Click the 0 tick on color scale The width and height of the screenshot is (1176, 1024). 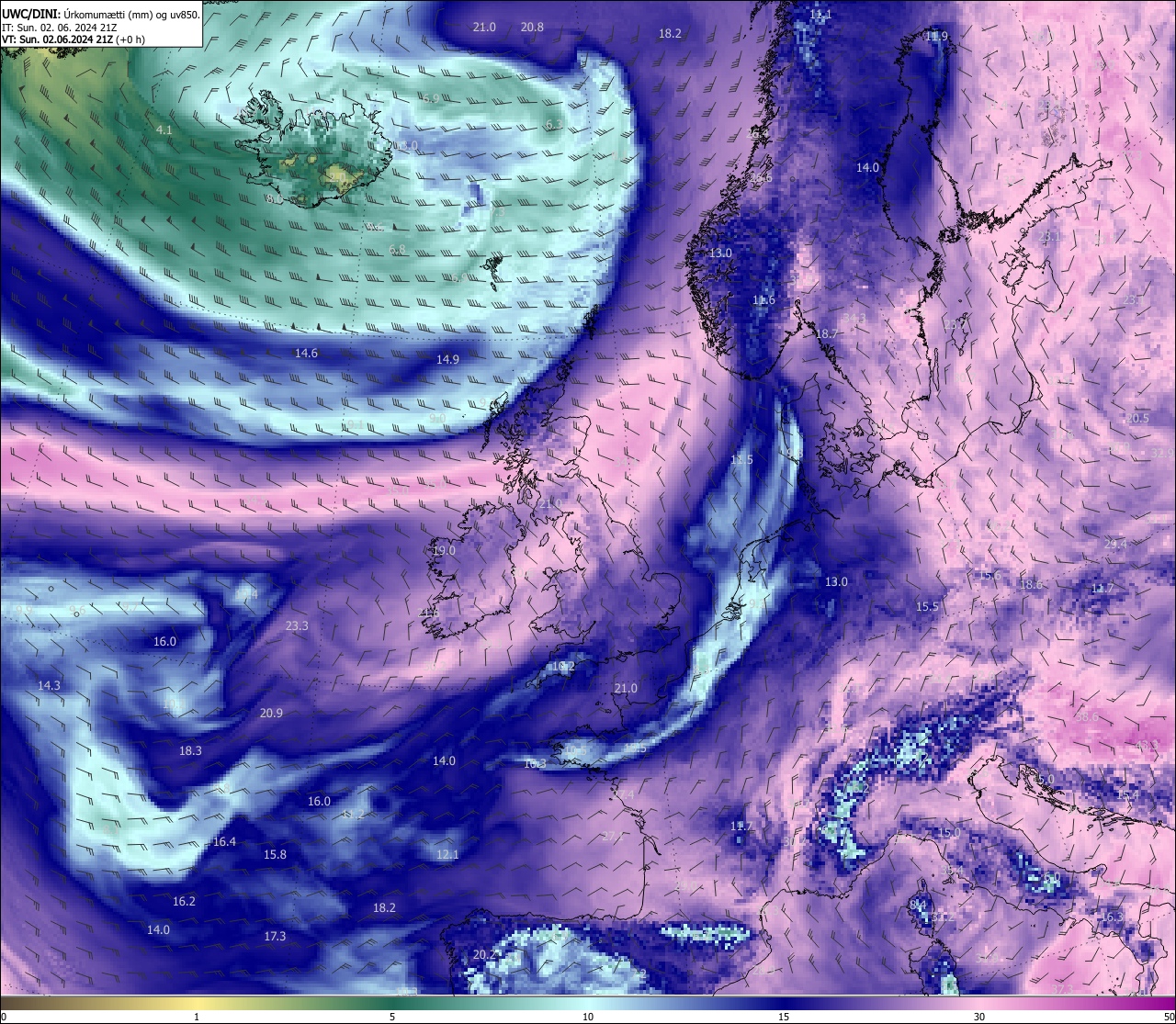(4, 1017)
